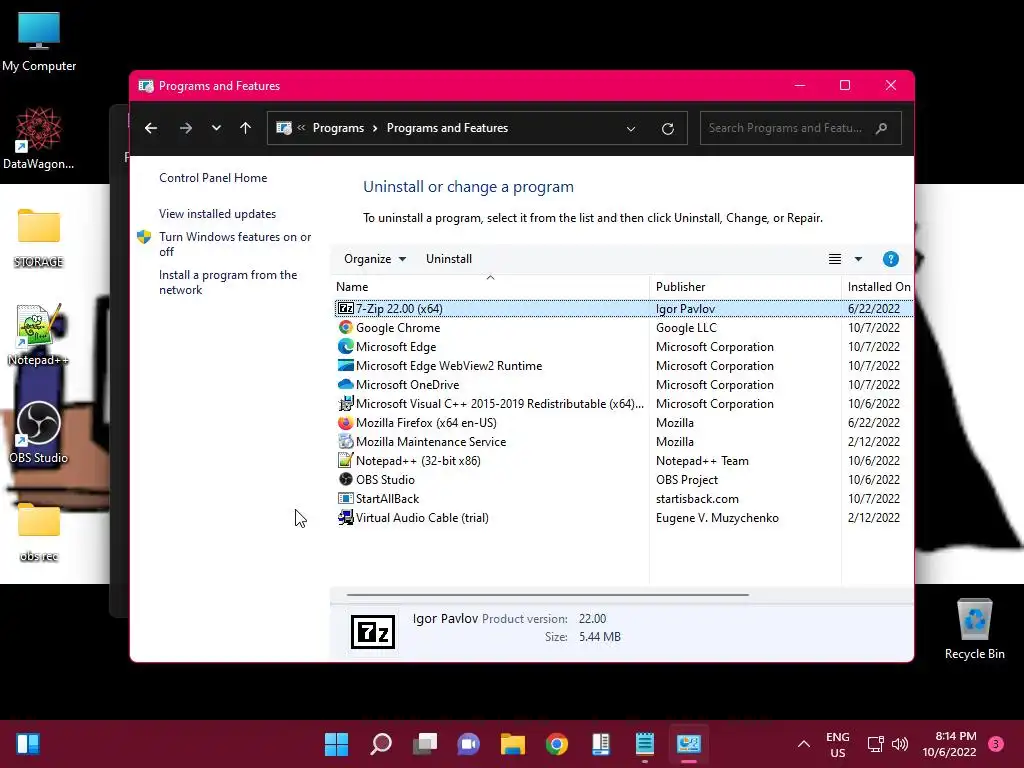Expand address bar history dropdown

tap(631, 129)
